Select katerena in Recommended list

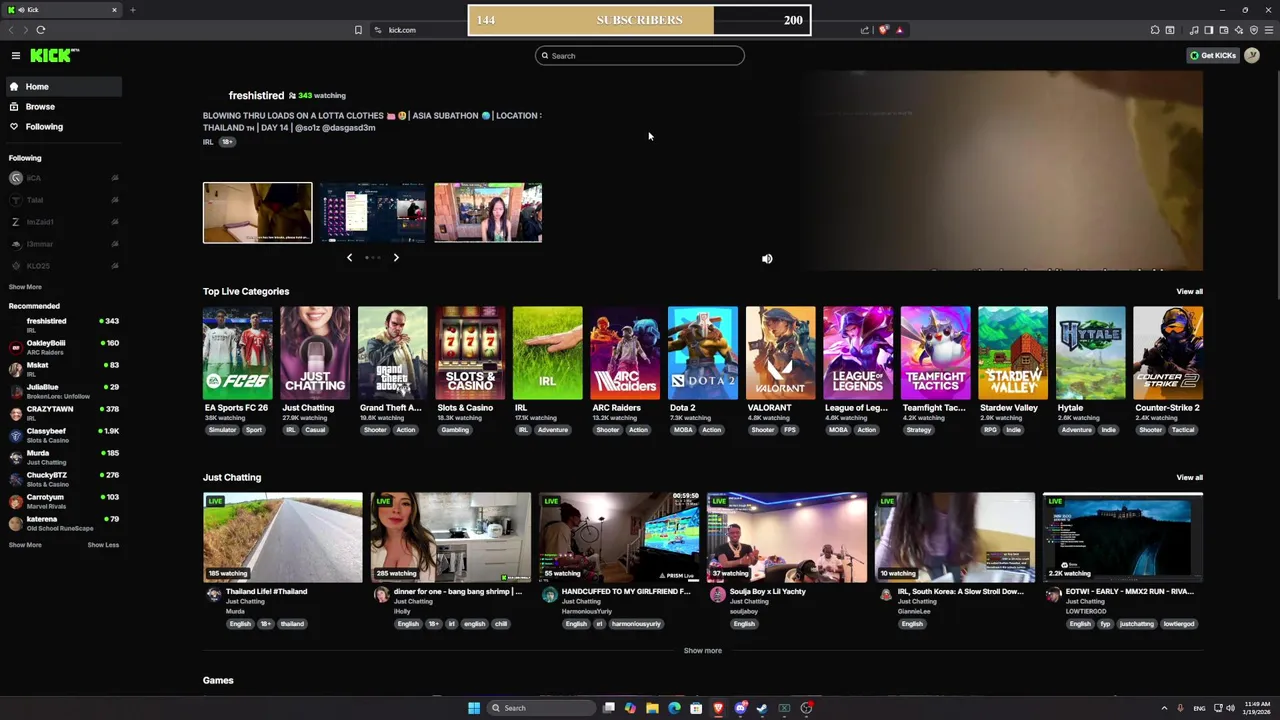[62, 523]
